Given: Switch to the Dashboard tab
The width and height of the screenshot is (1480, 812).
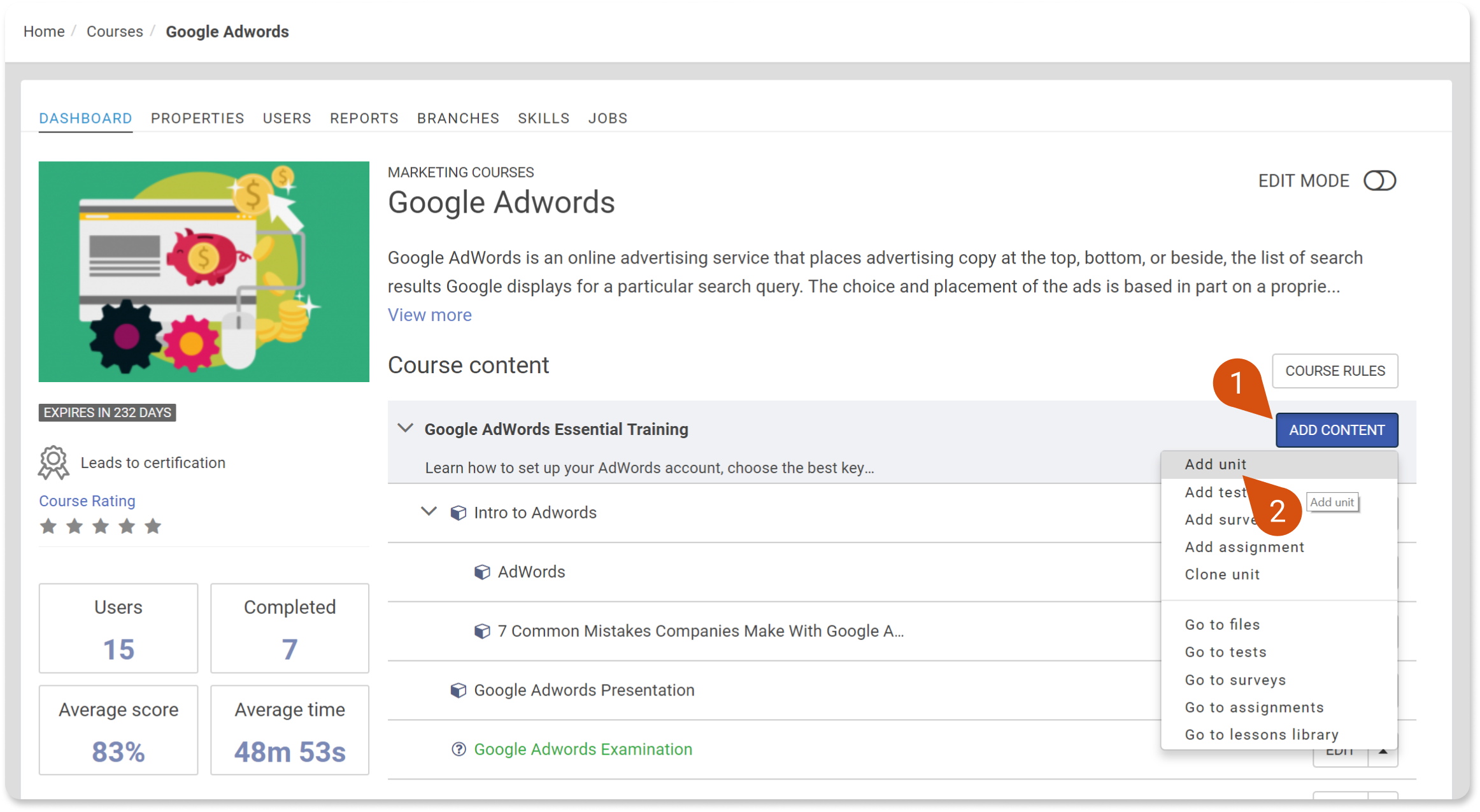Looking at the screenshot, I should click(x=85, y=118).
